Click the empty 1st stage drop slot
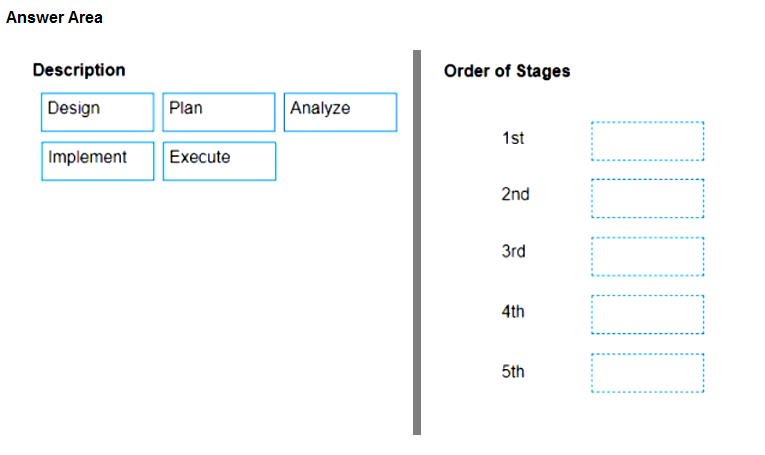This screenshot has height=455, width=765. point(647,141)
